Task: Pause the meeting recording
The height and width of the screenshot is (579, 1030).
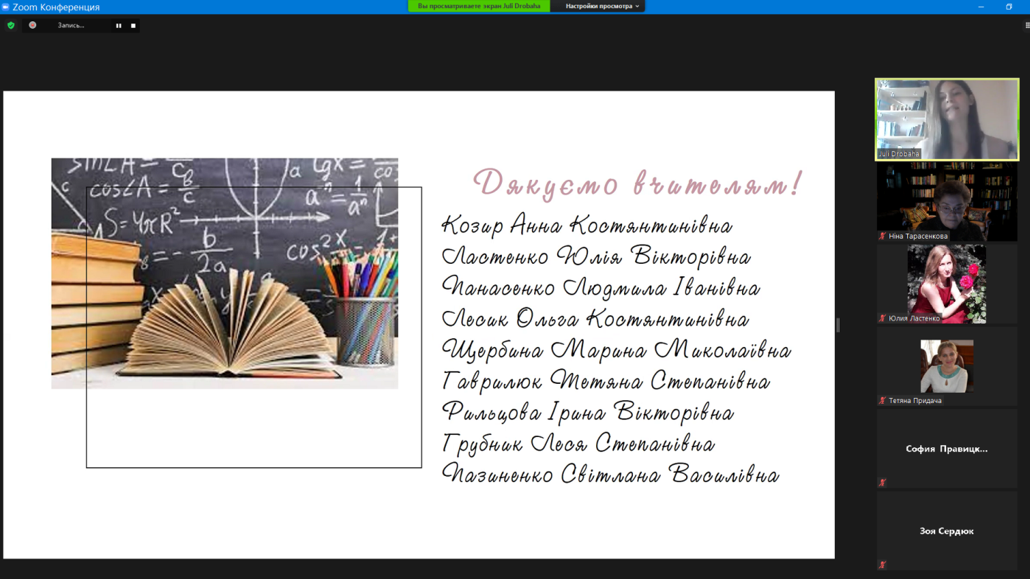Action: 118,26
